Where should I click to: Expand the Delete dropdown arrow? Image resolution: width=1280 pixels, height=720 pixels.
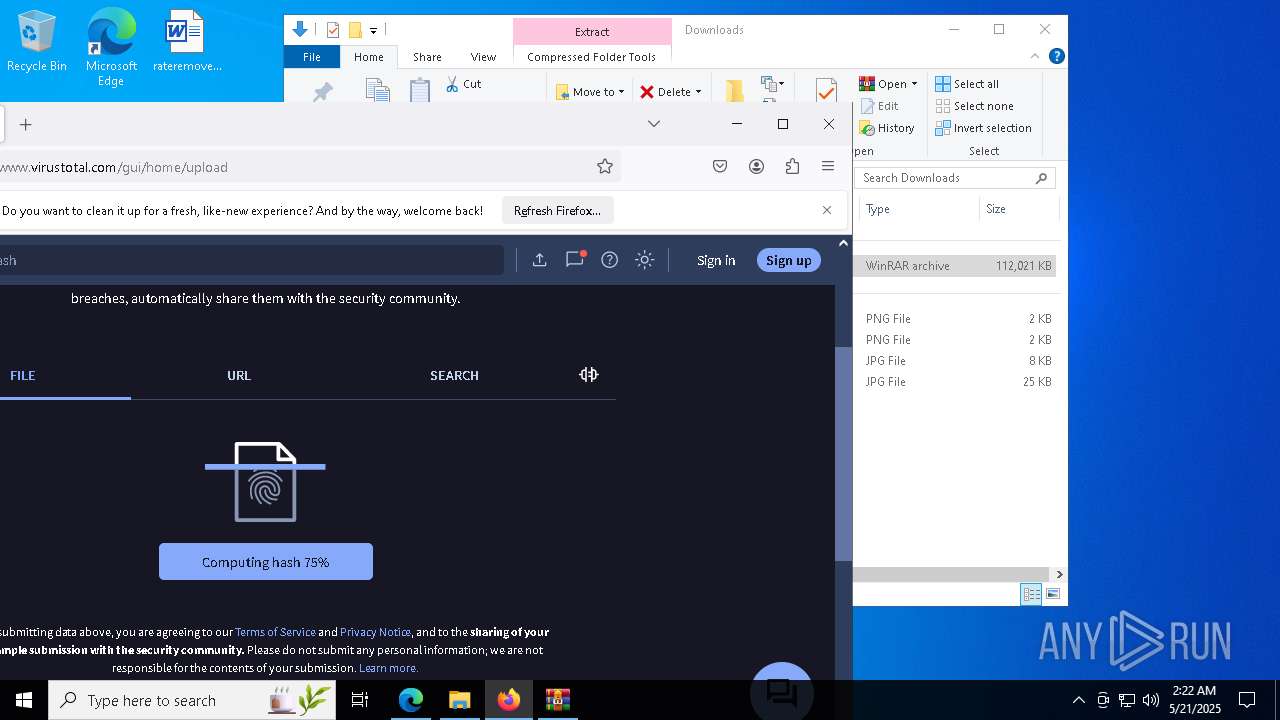coord(698,92)
